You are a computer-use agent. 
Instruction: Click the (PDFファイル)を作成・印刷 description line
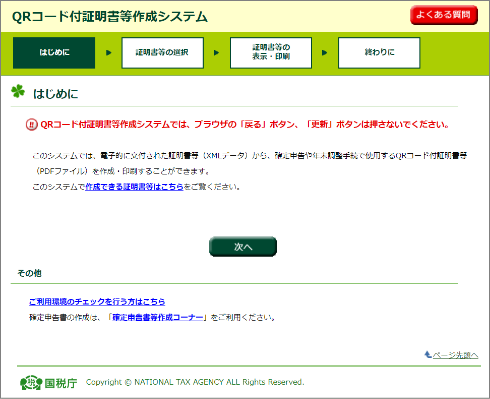pyautogui.click(x=121, y=171)
